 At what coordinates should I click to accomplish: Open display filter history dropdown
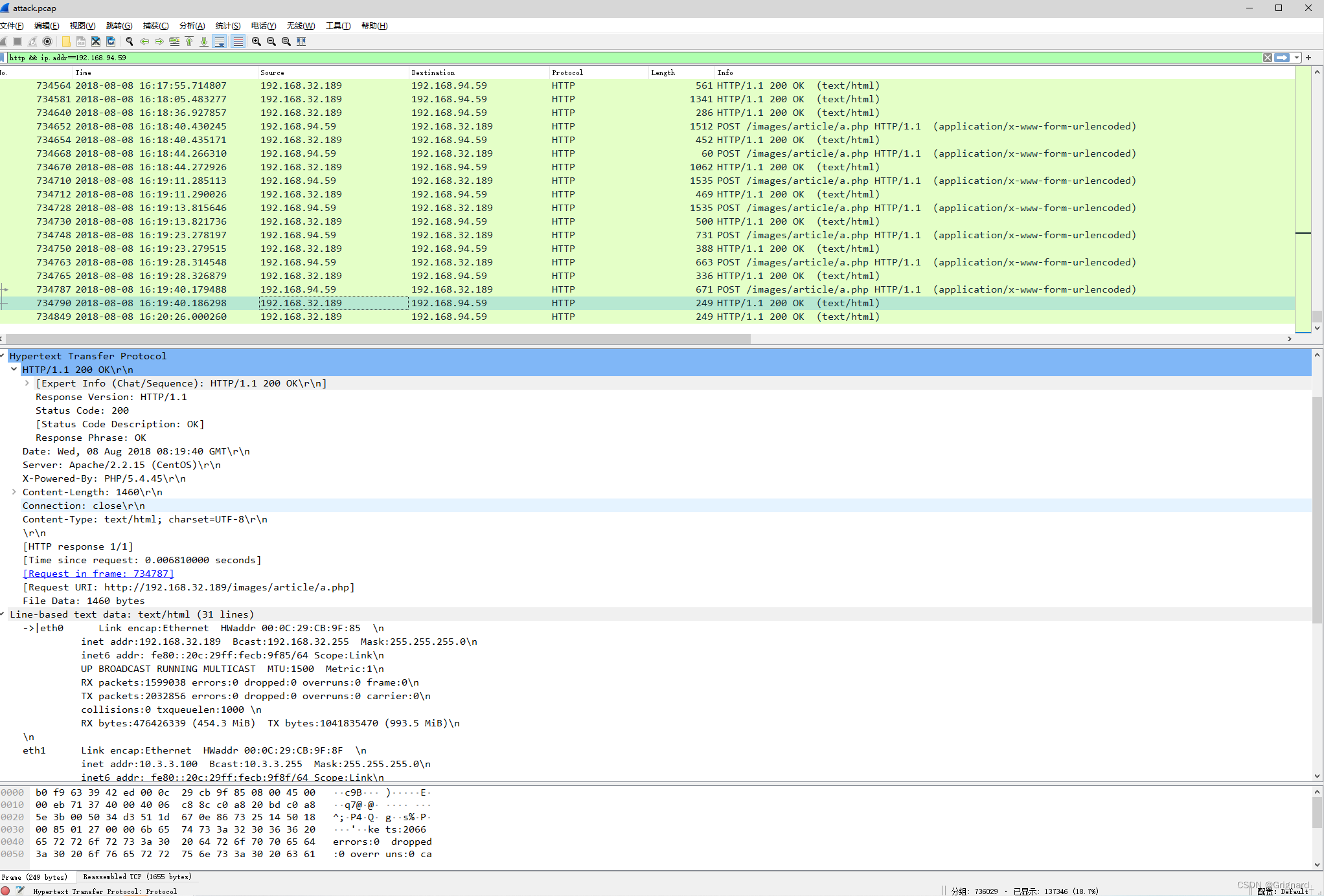pos(1297,58)
